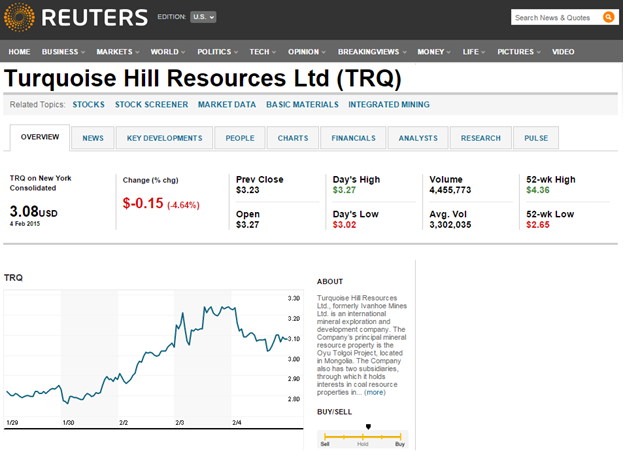The height and width of the screenshot is (451, 624).
Task: Click the Prev Close $3.23 value
Action: tap(248, 190)
